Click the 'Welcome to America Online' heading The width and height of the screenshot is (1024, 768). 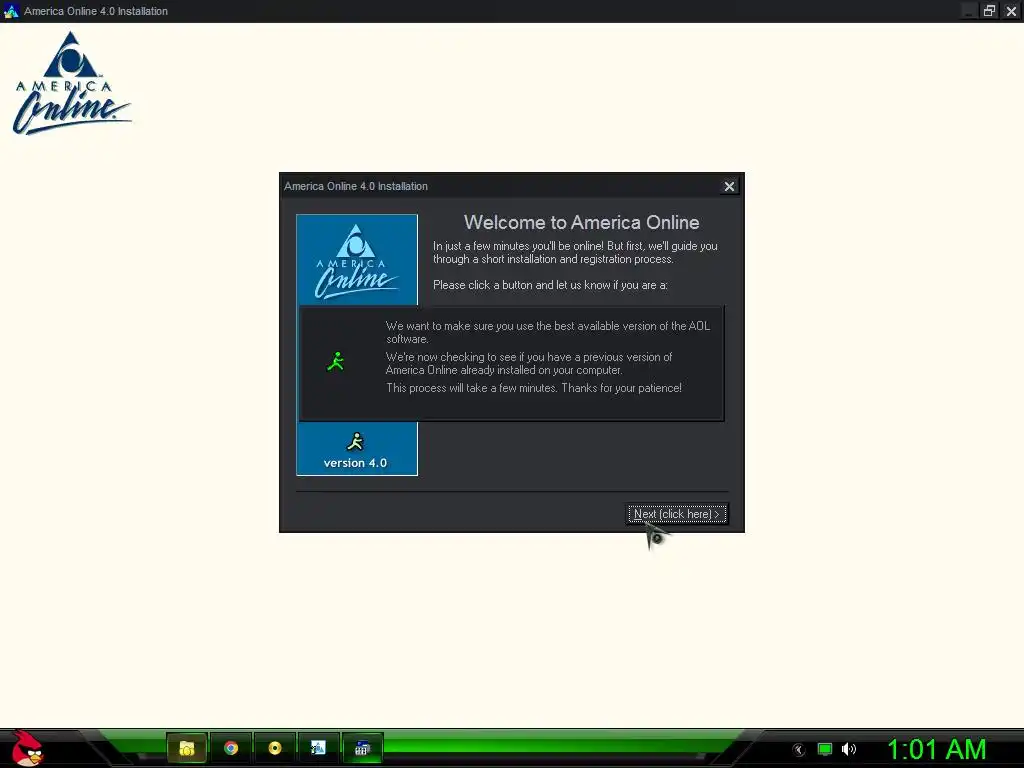[581, 223]
